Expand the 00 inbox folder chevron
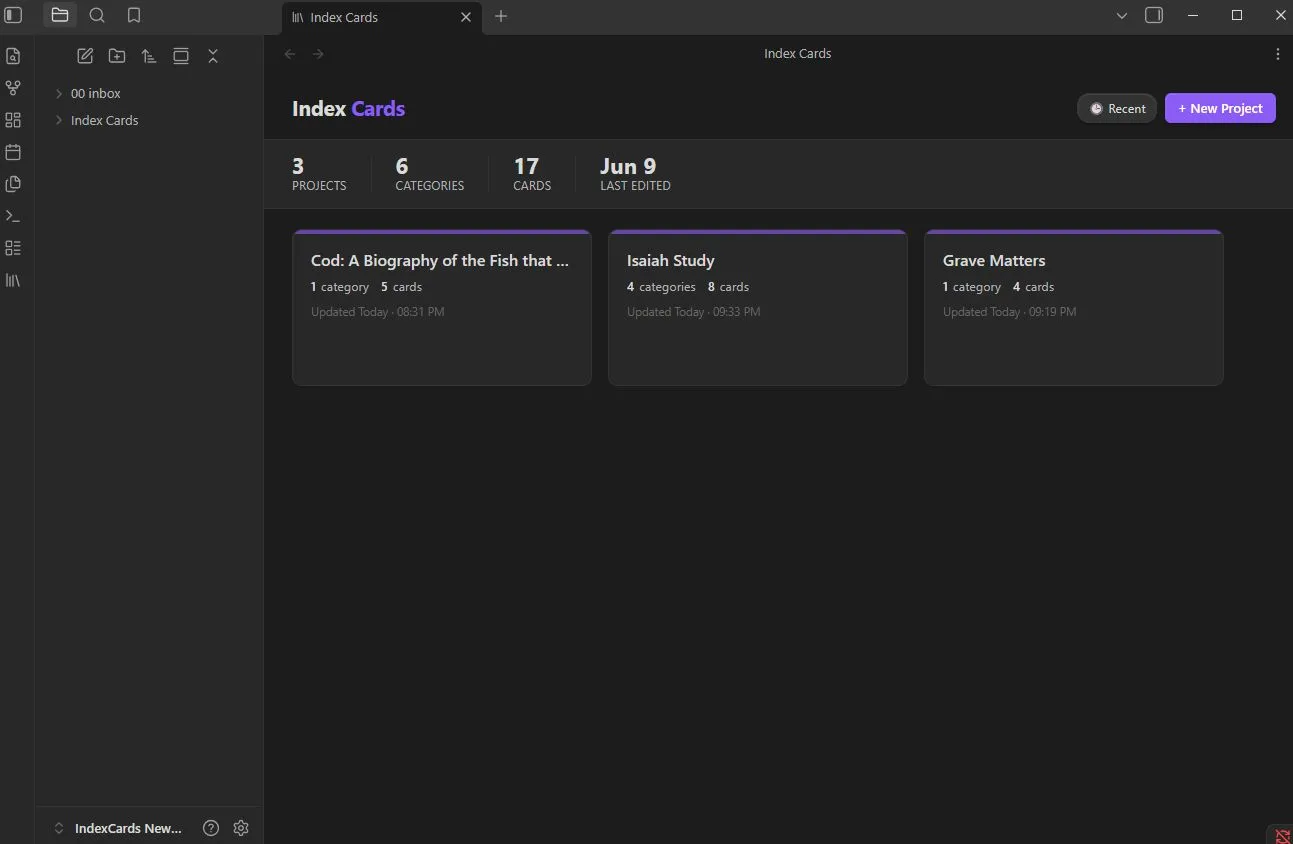Viewport: 1293px width, 844px height. click(x=59, y=93)
